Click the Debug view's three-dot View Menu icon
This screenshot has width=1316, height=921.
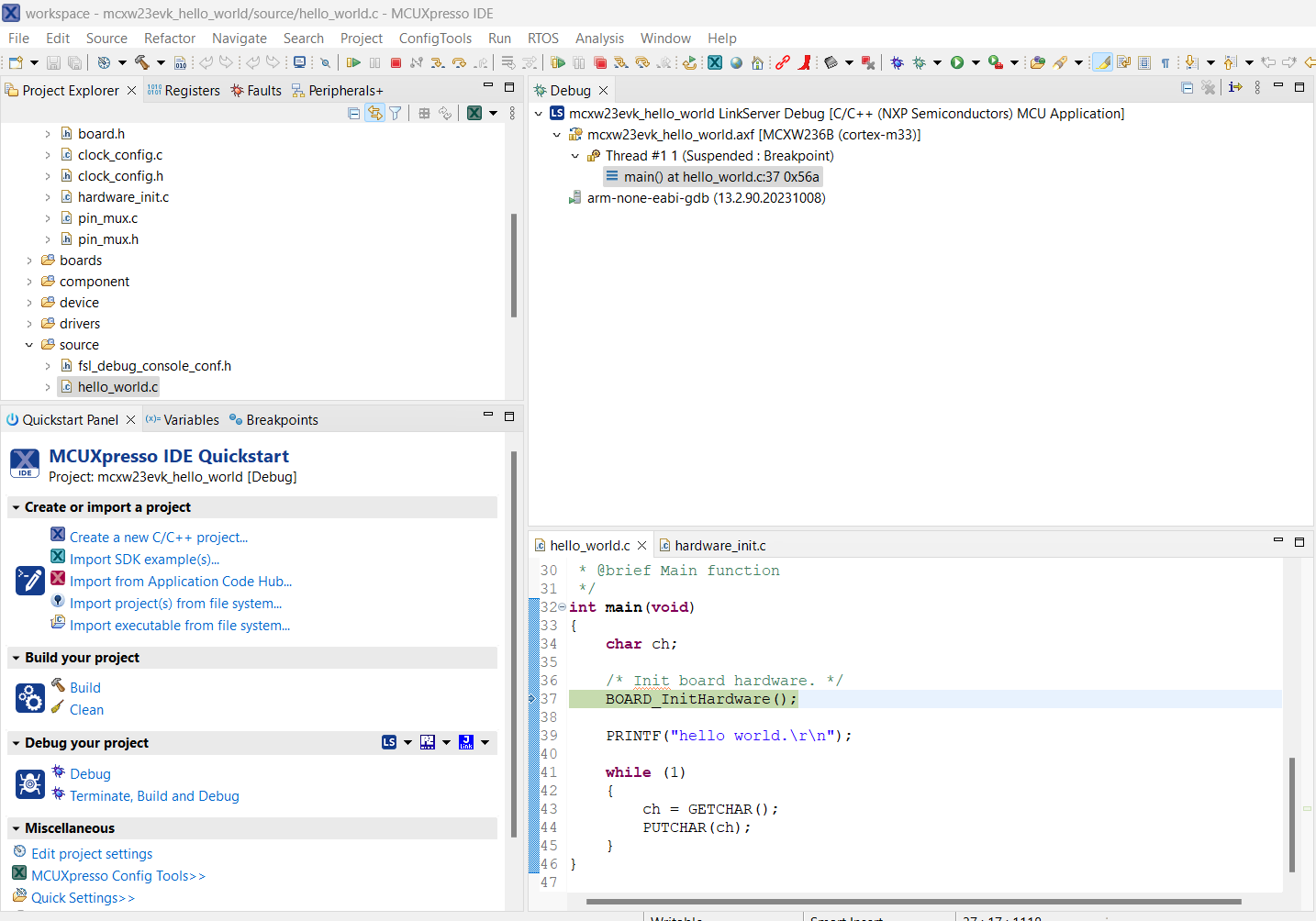tap(1257, 87)
